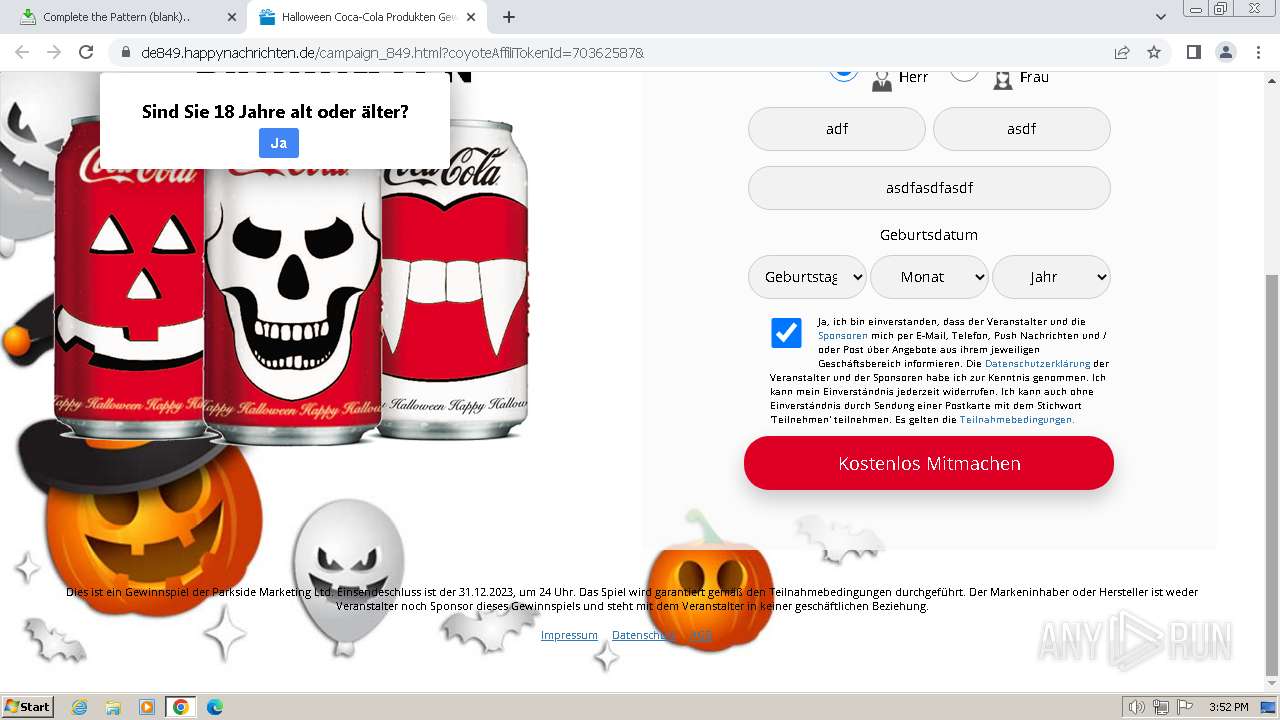Open the tab search chevron
This screenshot has width=1280, height=720.
coord(1160,17)
